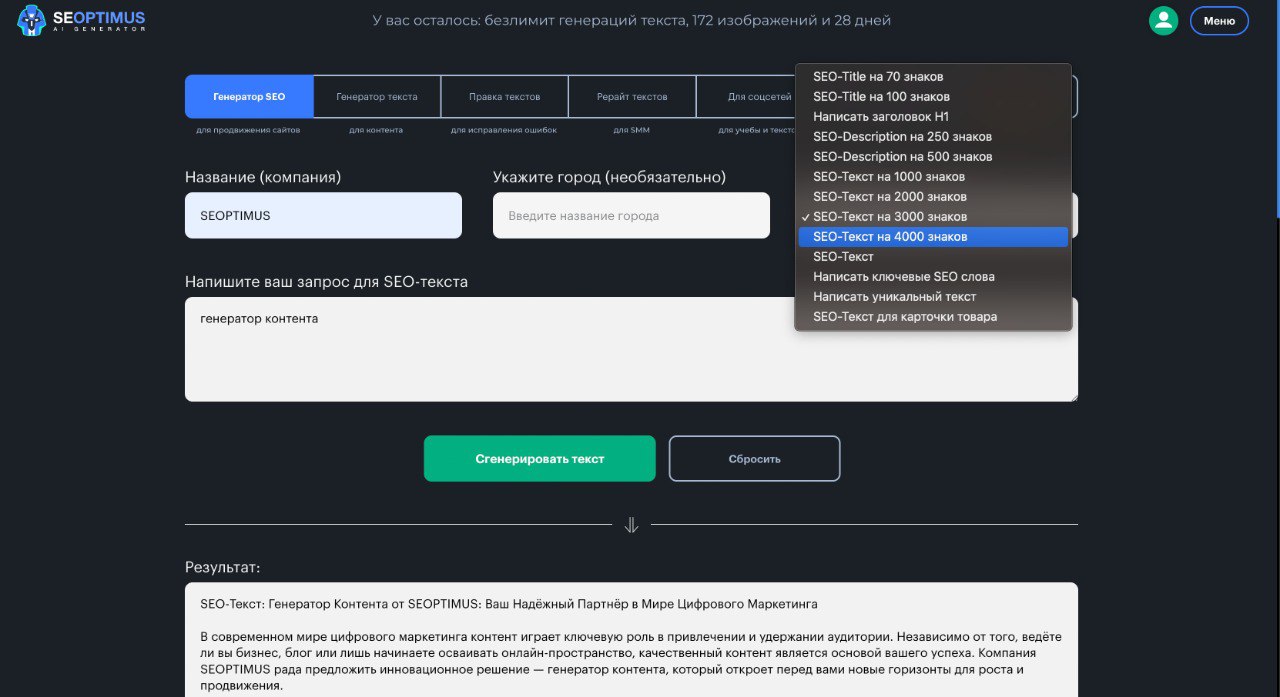Open the Меню button
1280x697 pixels.
[x=1219, y=21]
